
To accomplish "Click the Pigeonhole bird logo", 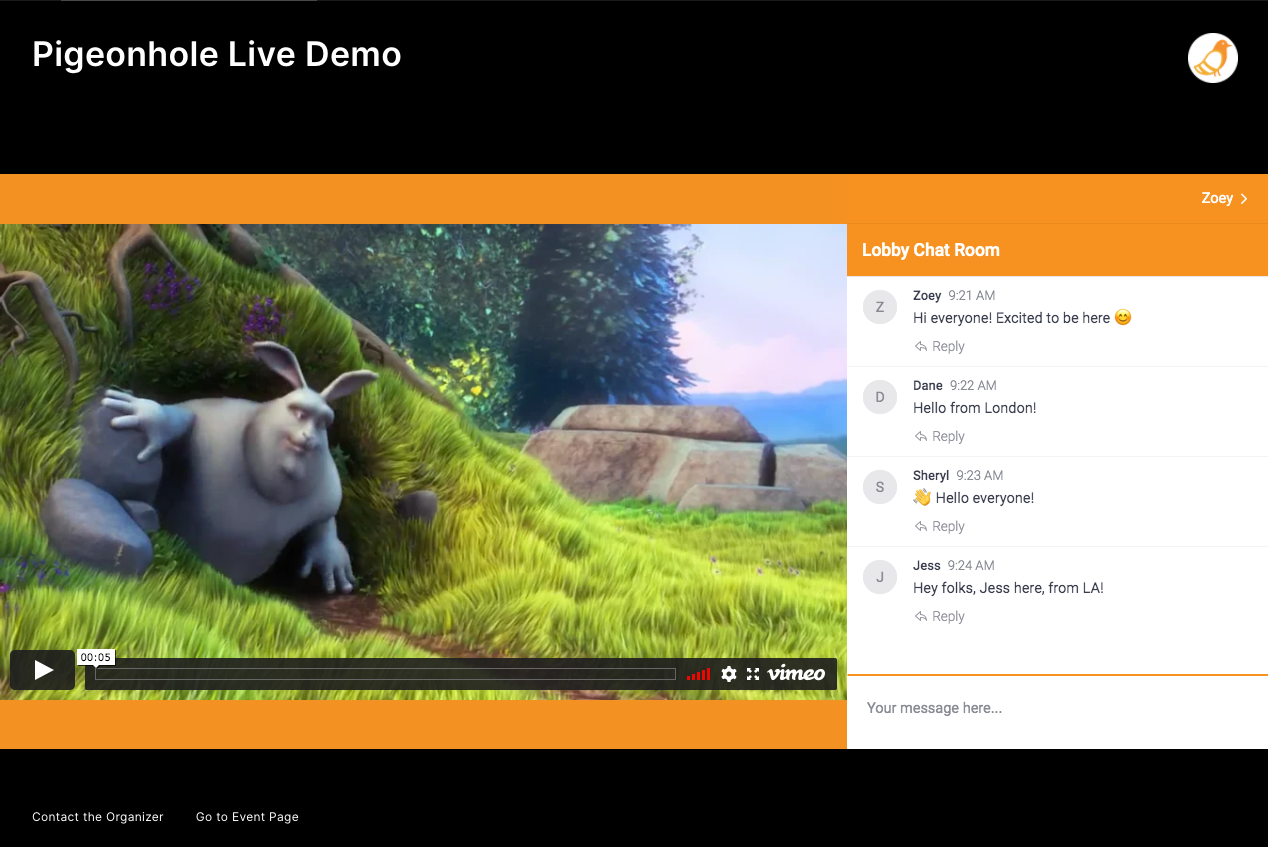I will click(x=1212, y=58).
